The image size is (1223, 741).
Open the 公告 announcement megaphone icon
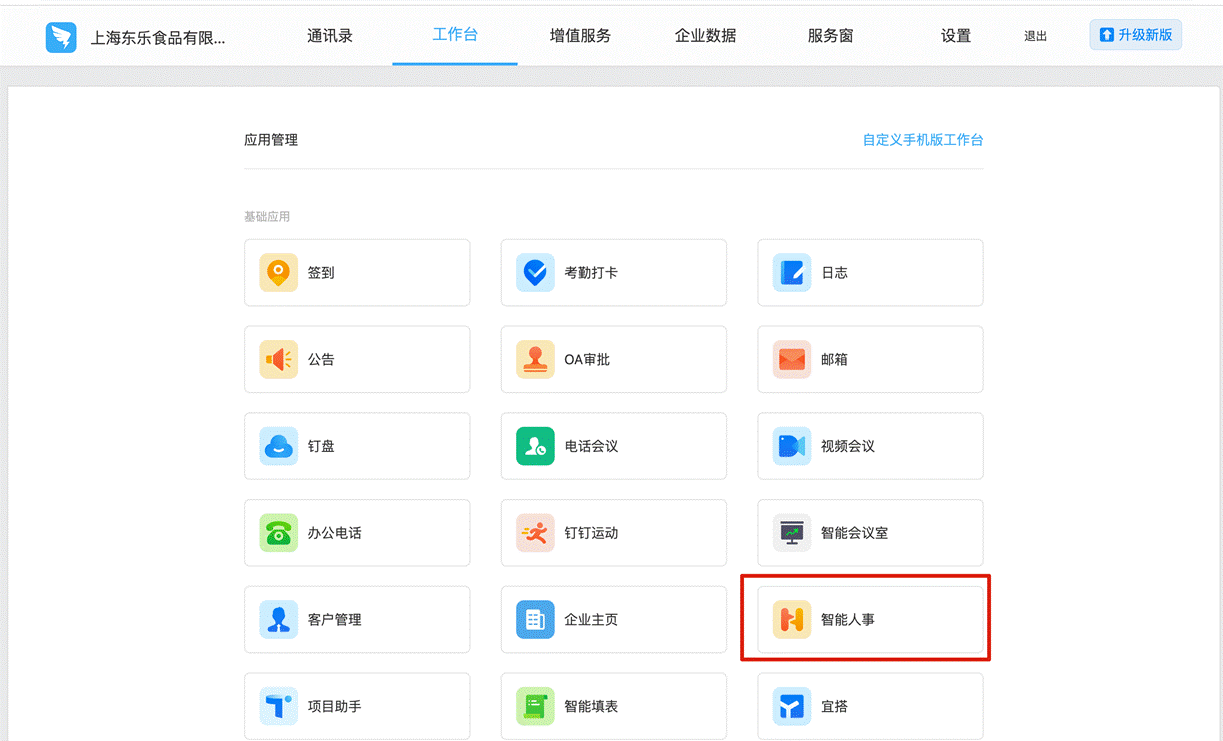(x=279, y=359)
